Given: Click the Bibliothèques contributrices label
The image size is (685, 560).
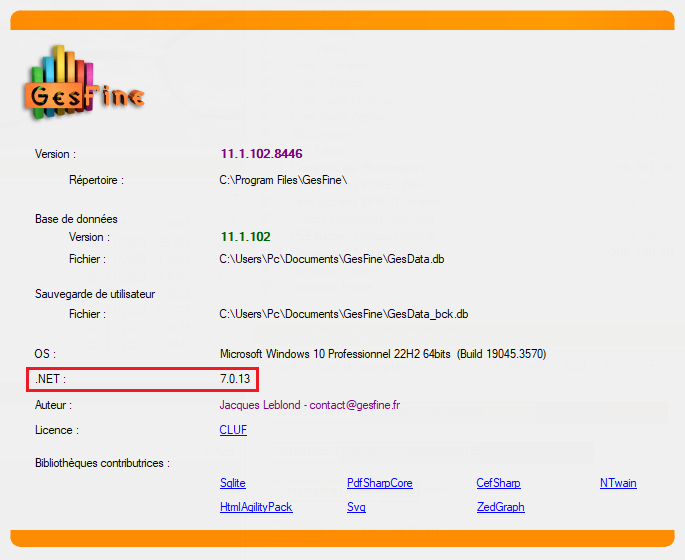Looking at the screenshot, I should [x=102, y=463].
